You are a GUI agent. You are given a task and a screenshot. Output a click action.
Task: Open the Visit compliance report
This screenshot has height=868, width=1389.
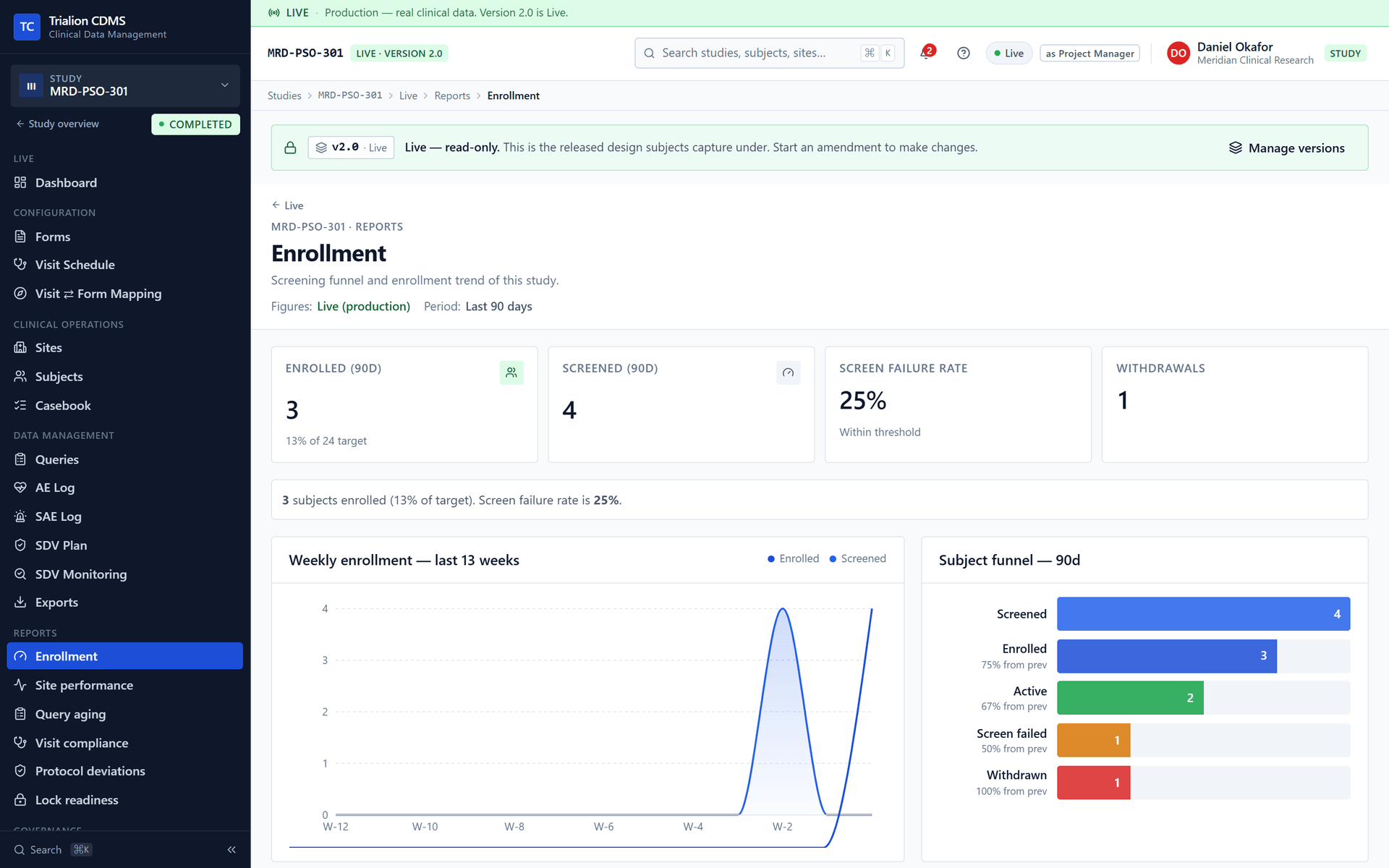pos(125,743)
